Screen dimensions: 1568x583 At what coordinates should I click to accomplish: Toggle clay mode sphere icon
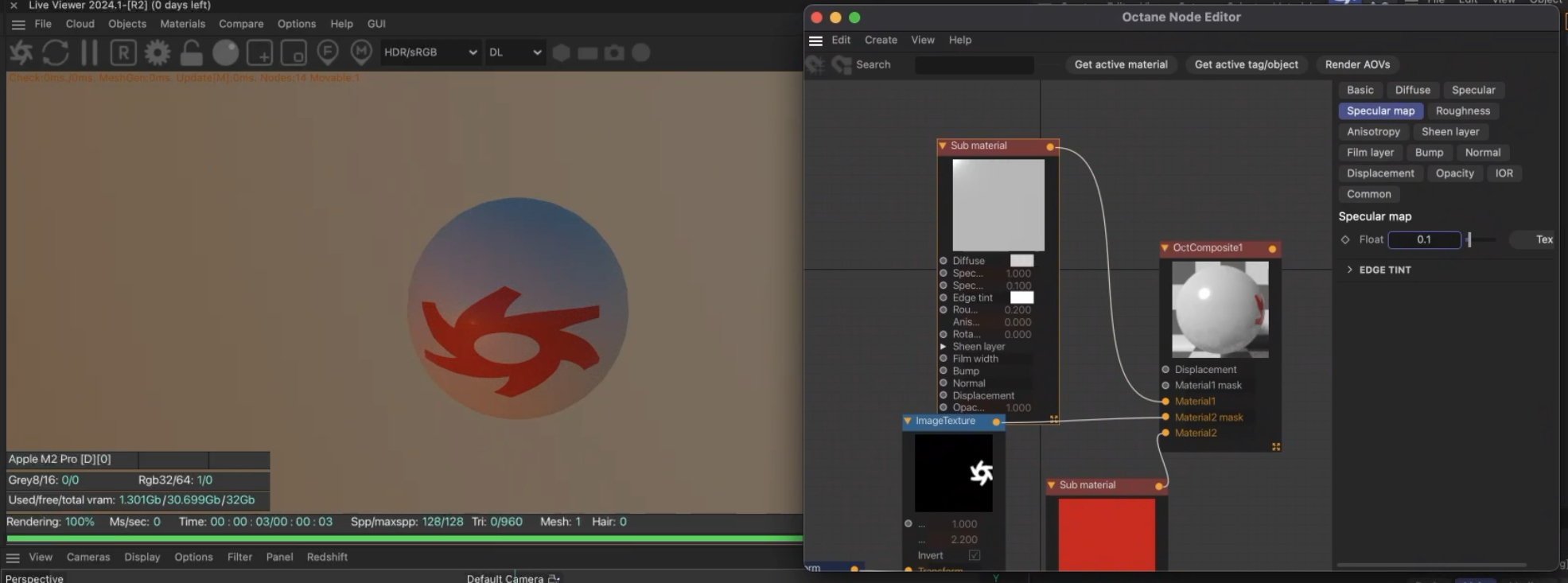tap(225, 52)
